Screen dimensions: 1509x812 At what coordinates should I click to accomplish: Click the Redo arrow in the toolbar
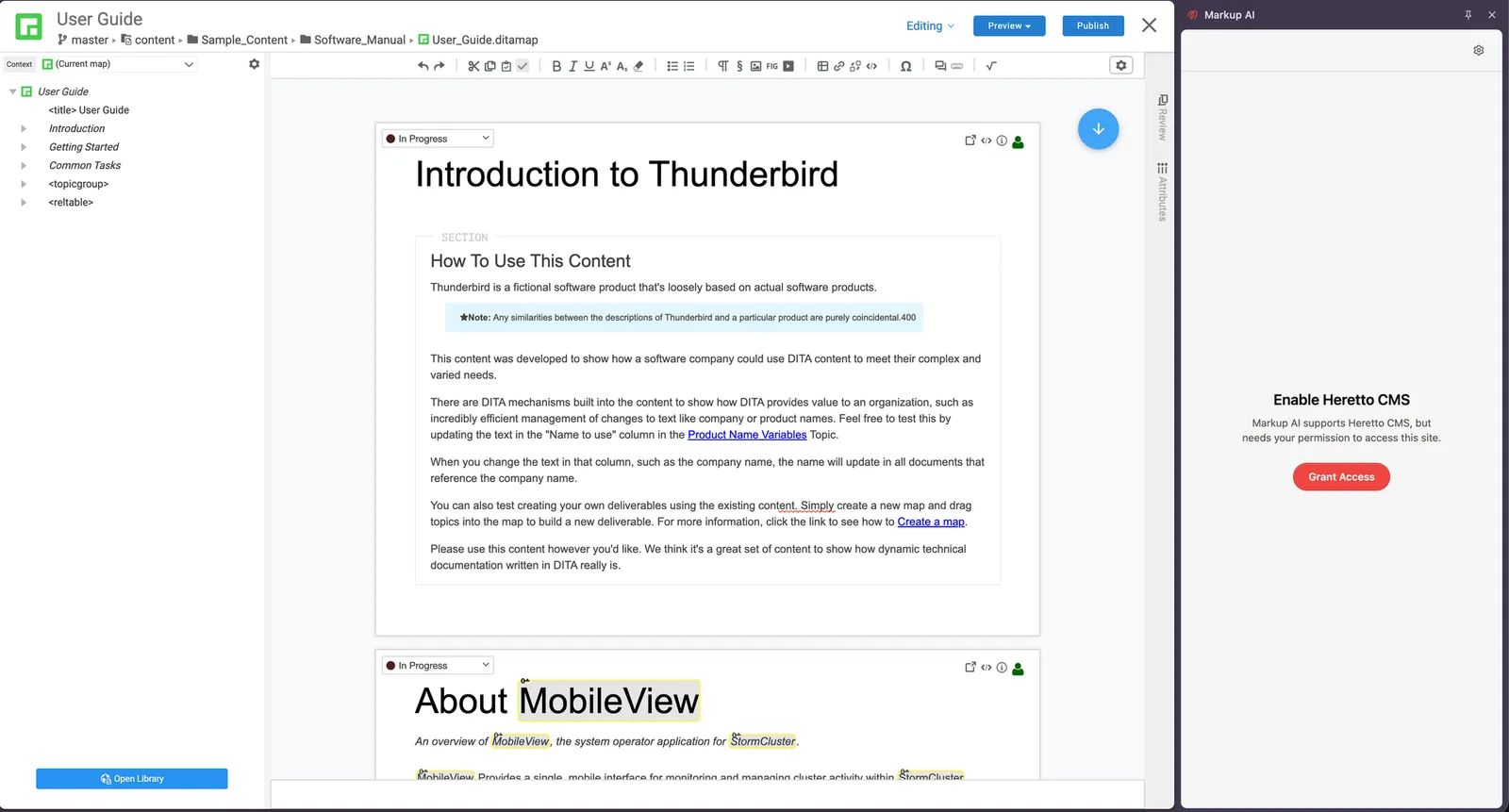tap(439, 66)
